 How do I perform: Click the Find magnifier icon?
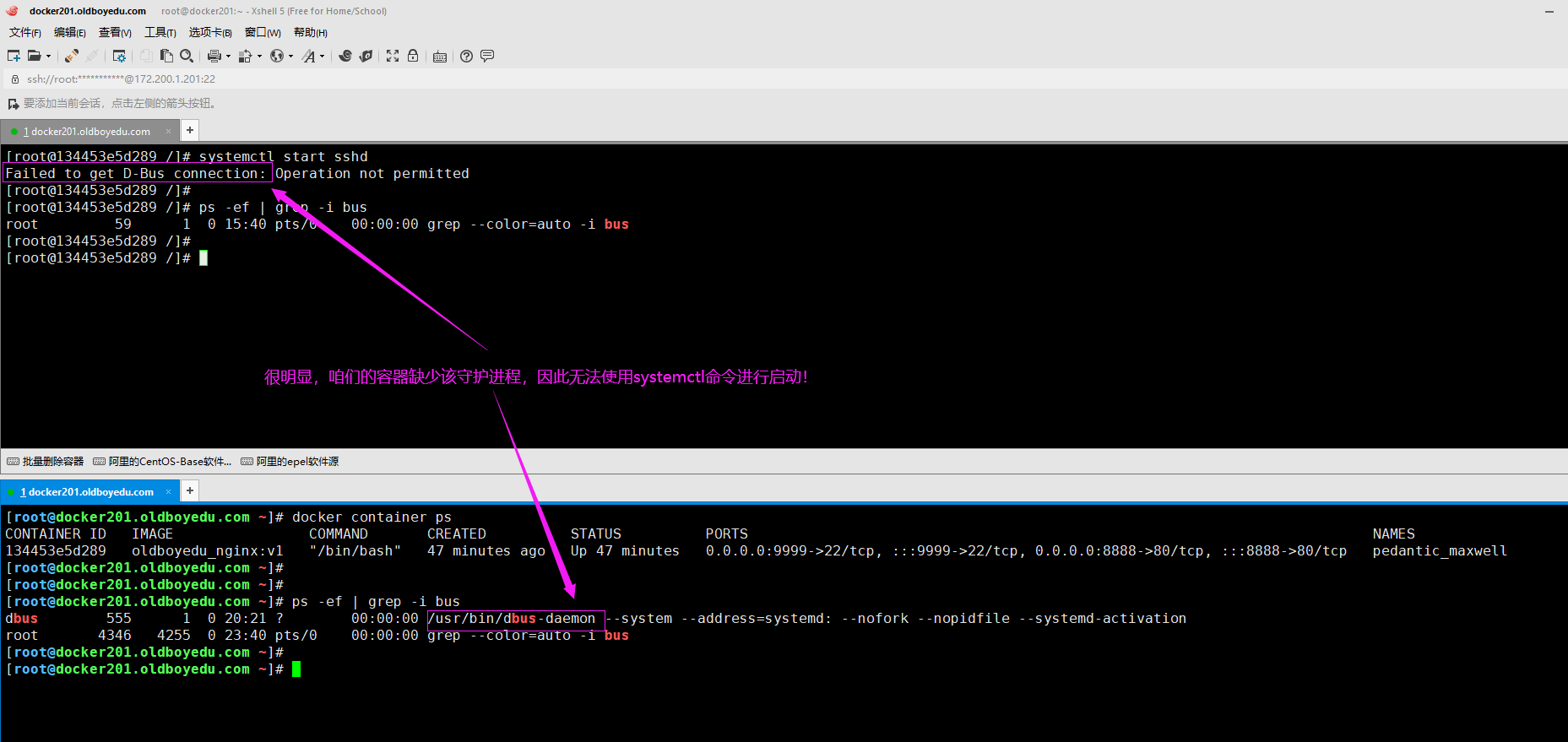(187, 56)
